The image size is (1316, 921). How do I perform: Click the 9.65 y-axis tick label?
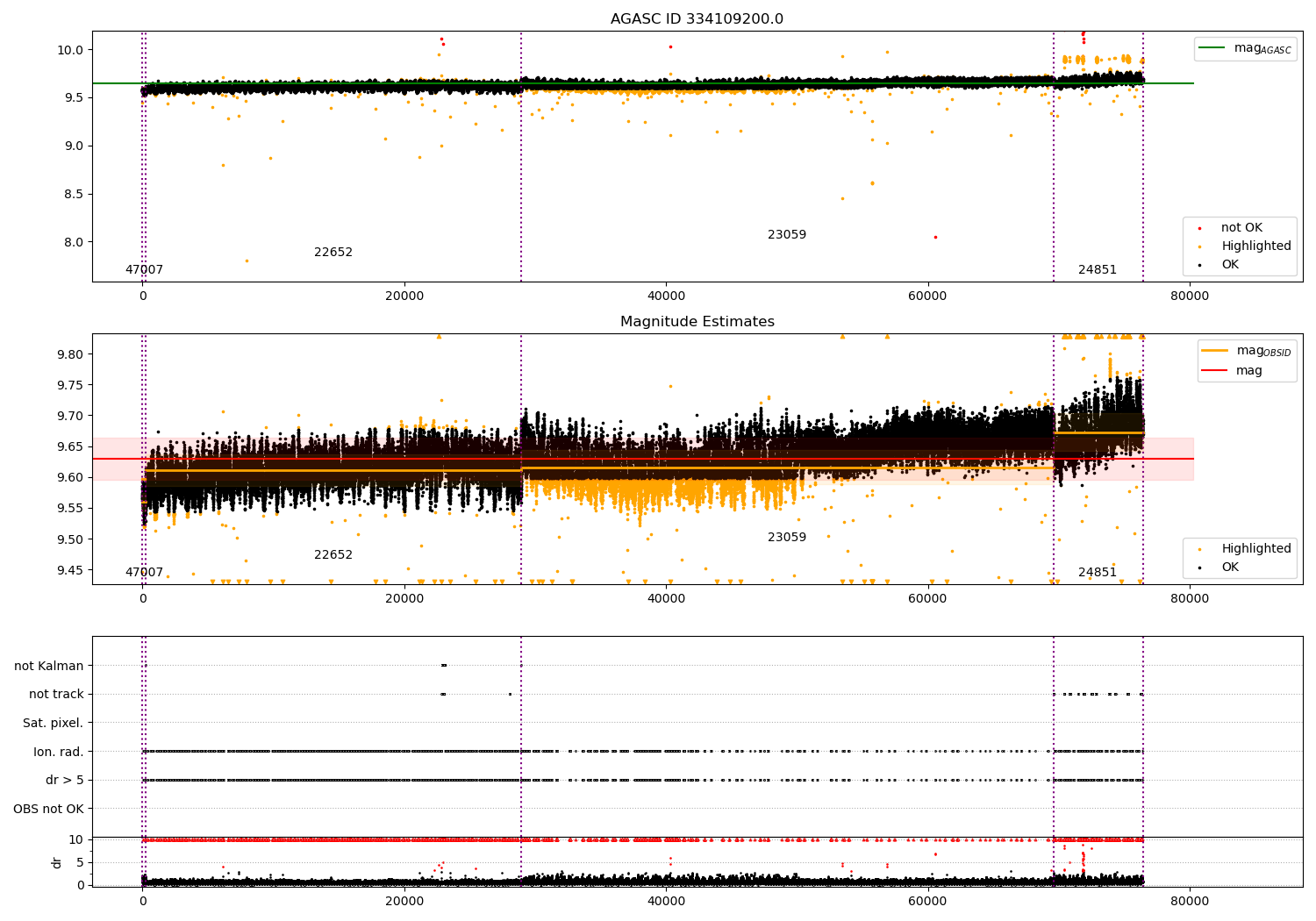pyautogui.click(x=70, y=447)
